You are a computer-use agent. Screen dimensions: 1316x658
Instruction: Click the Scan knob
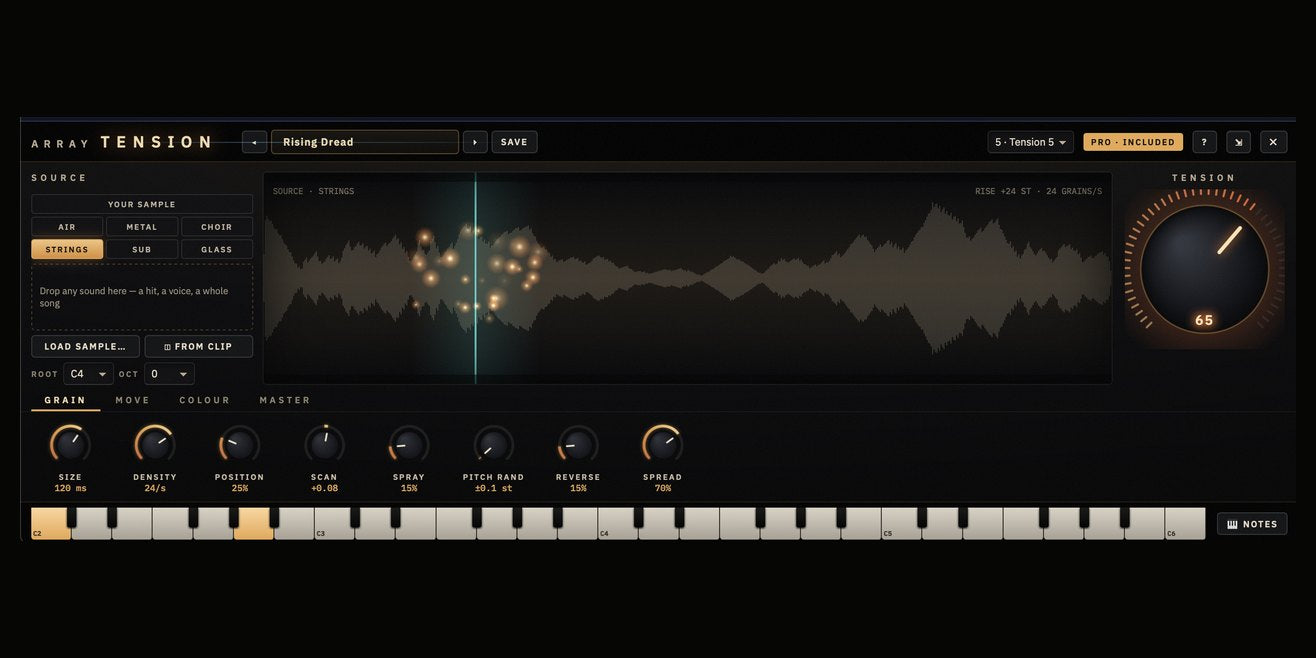324,444
